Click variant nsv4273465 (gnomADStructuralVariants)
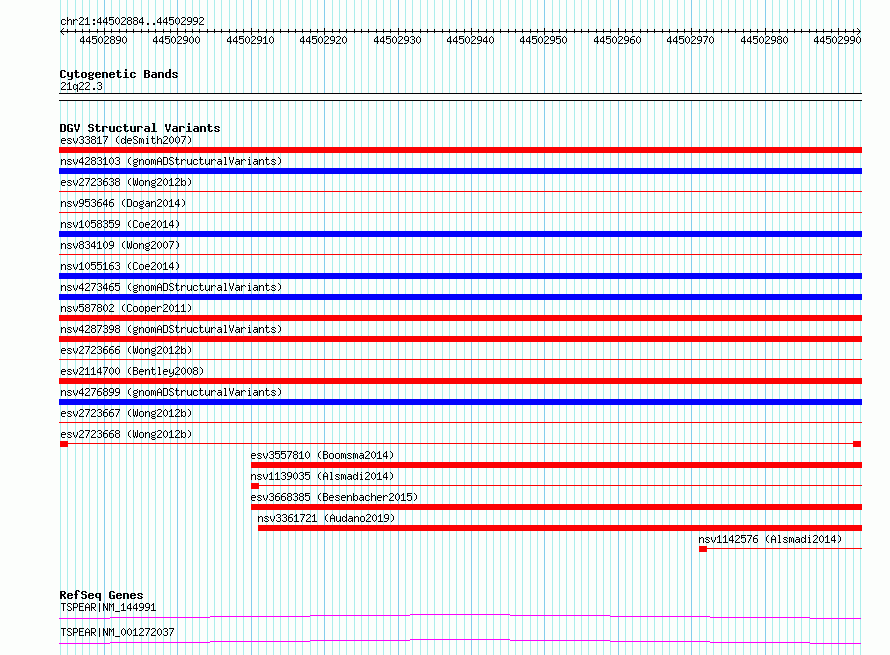Image resolution: width=890 pixels, height=655 pixels. point(171,287)
